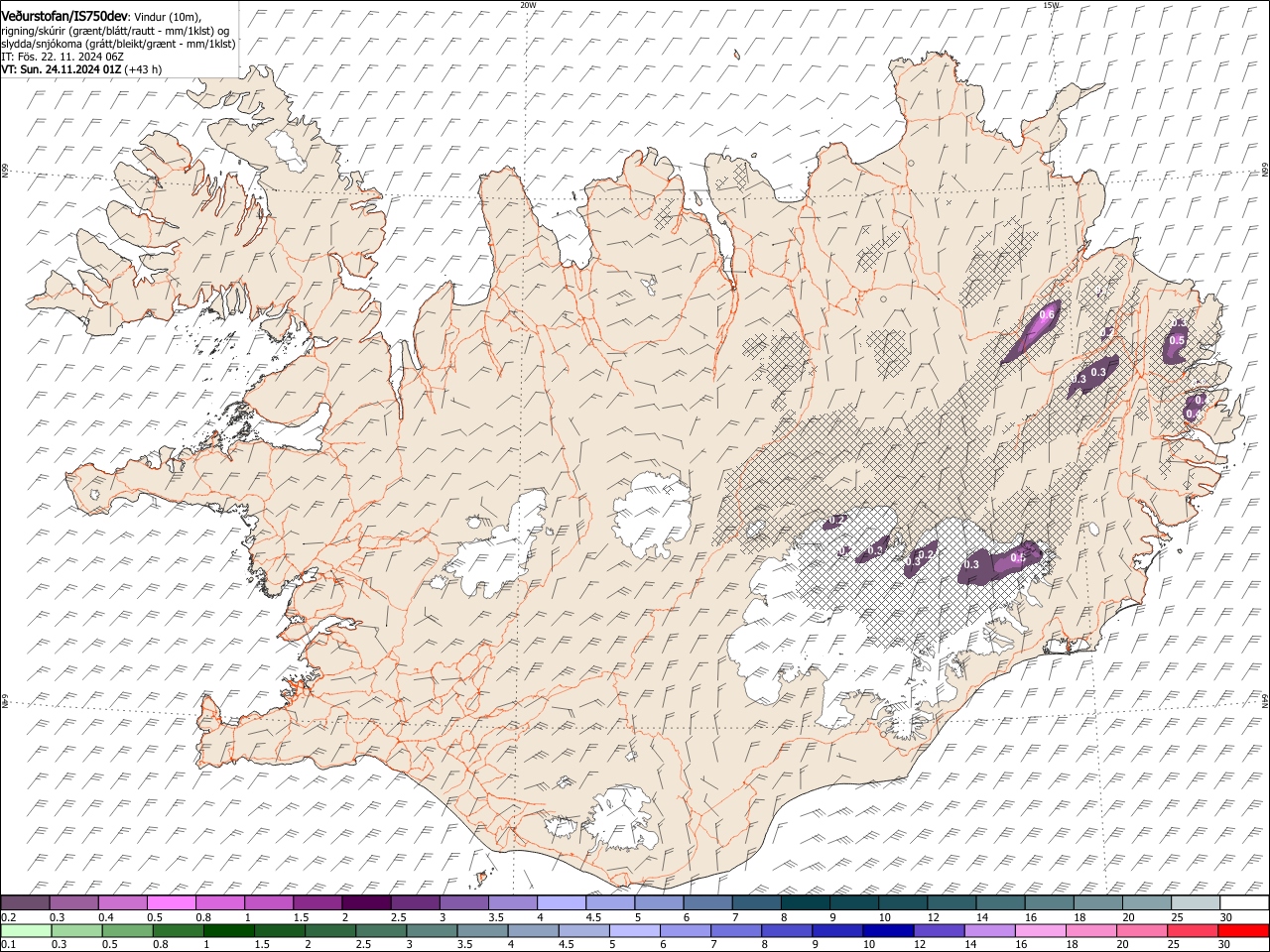Click the medium green legend swatch labeled 0.5

point(126,930)
